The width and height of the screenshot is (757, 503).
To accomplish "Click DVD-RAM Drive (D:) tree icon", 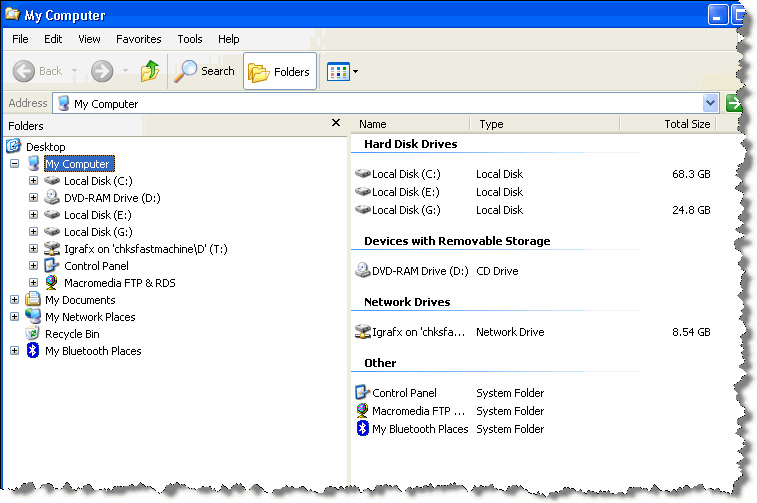I will (x=52, y=197).
